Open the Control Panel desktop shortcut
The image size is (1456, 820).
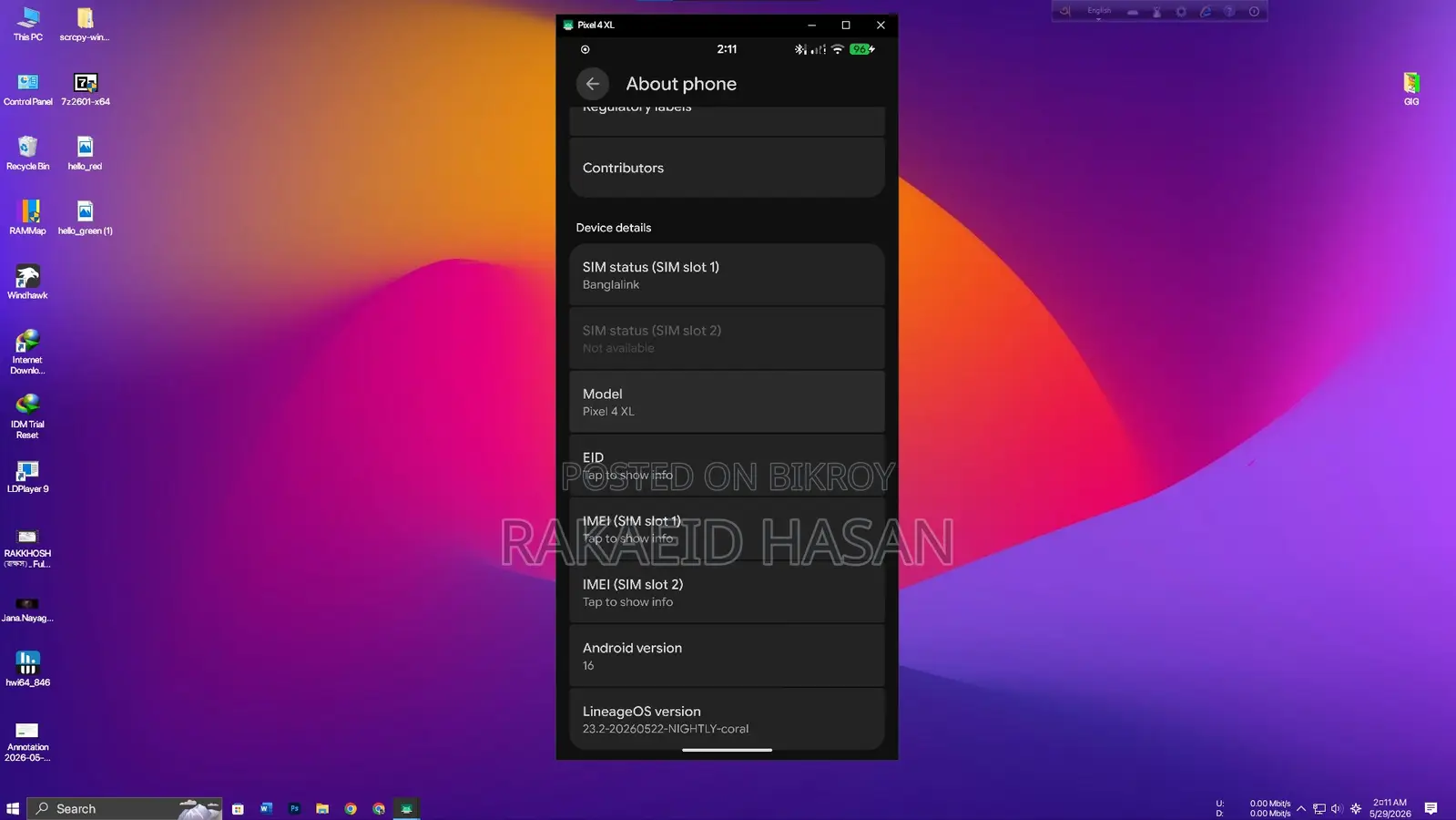point(28,89)
